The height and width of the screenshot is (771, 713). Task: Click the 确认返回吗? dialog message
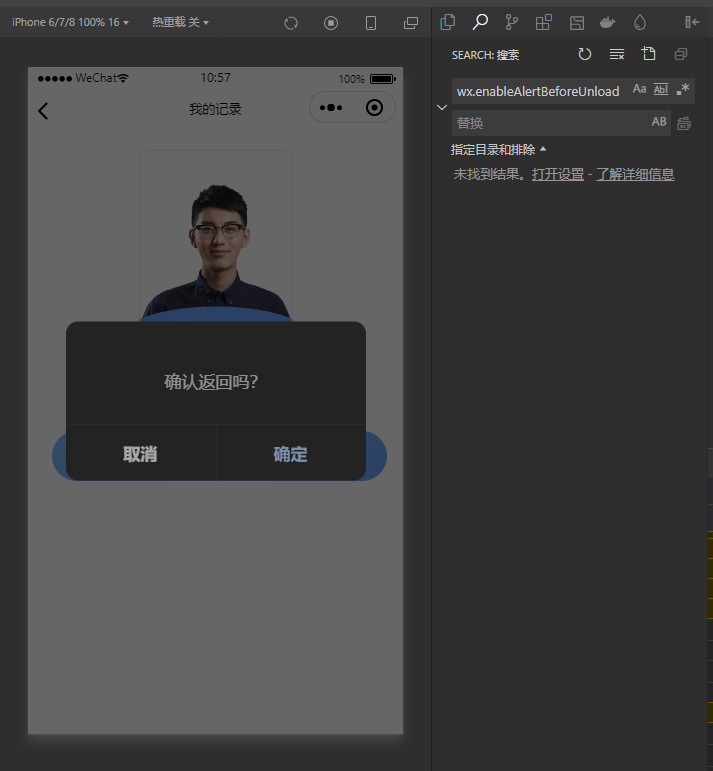(x=211, y=382)
